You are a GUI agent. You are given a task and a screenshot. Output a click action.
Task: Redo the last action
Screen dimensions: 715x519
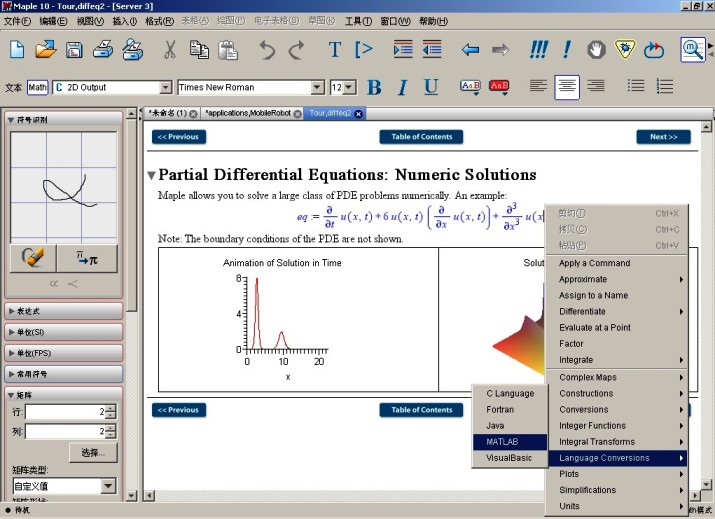(x=296, y=49)
